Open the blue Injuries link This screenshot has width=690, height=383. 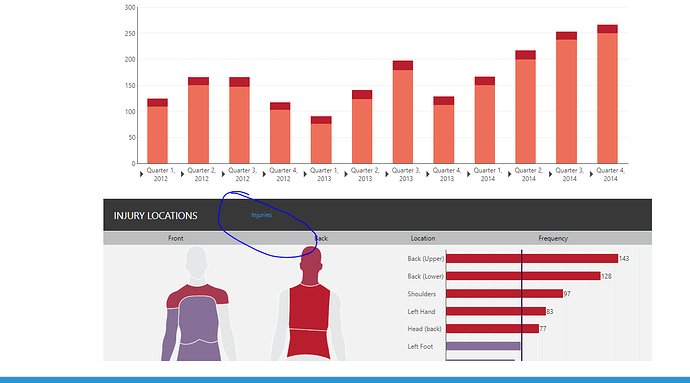261,215
